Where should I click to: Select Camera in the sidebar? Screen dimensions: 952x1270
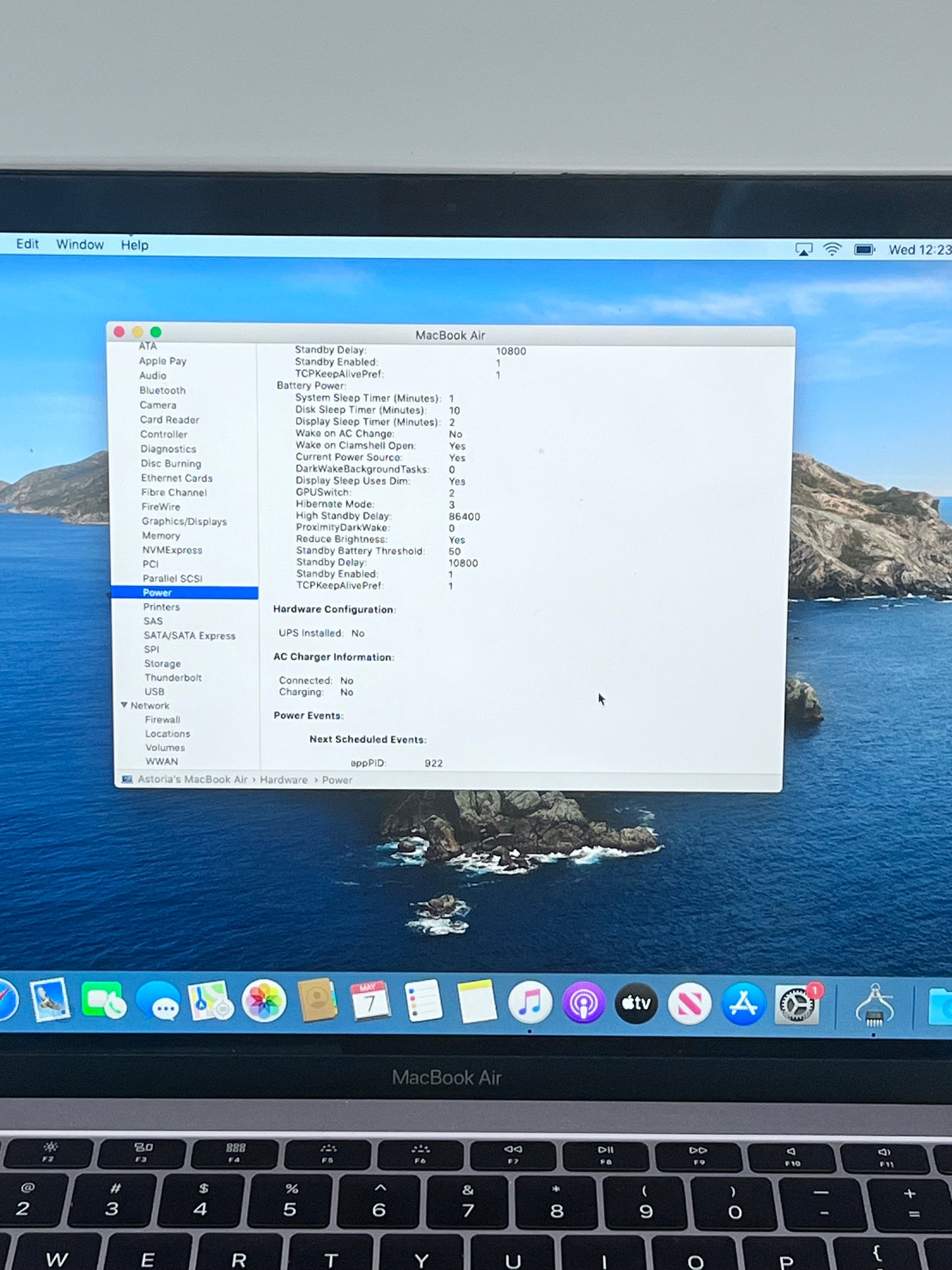point(158,405)
